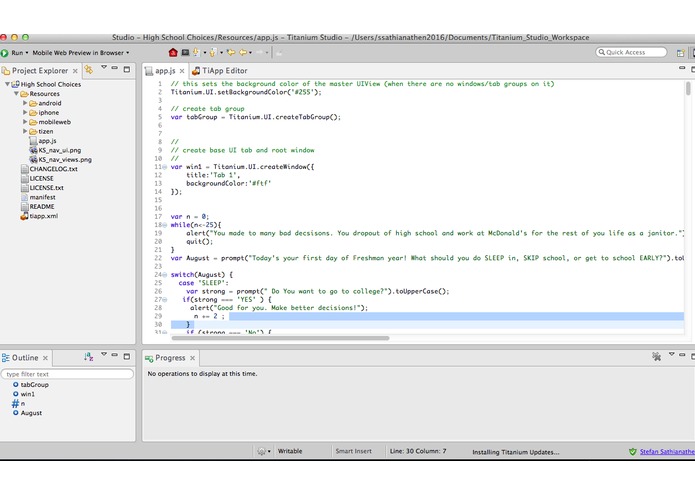The image size is (695, 494).
Task: Select app.js in Project Explorer
Action: (43, 141)
